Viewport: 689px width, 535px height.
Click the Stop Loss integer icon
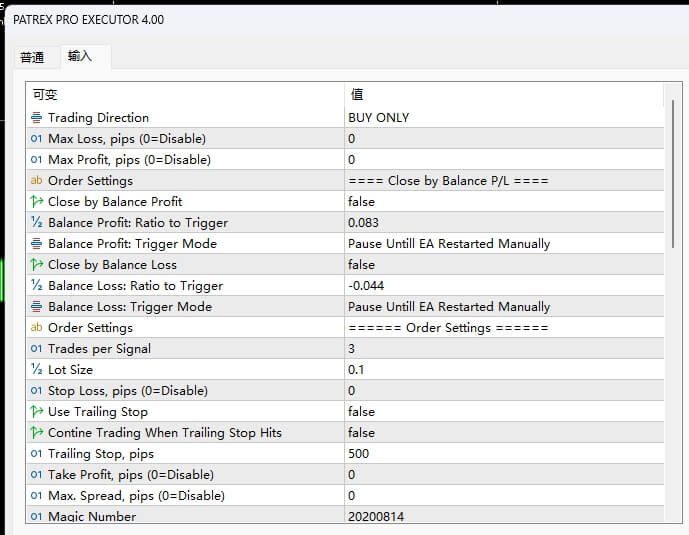[36, 391]
